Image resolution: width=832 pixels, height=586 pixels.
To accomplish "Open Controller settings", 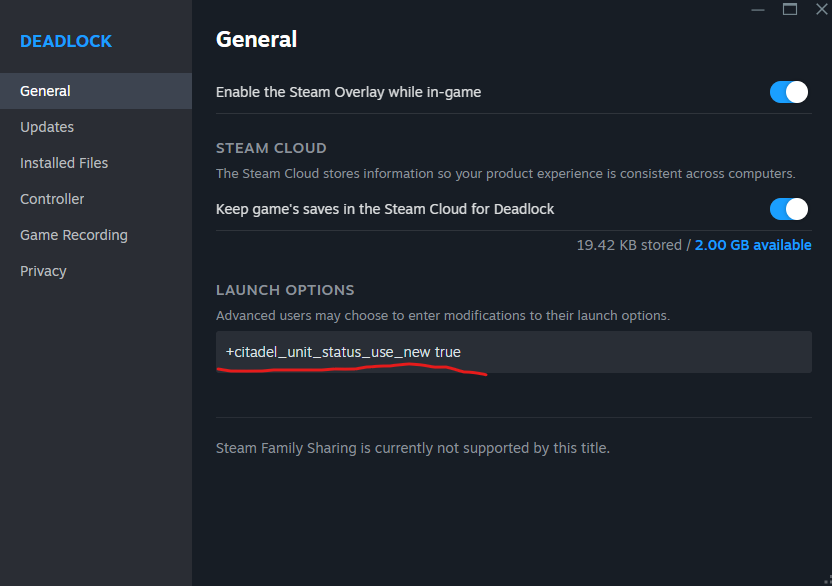I will point(52,199).
